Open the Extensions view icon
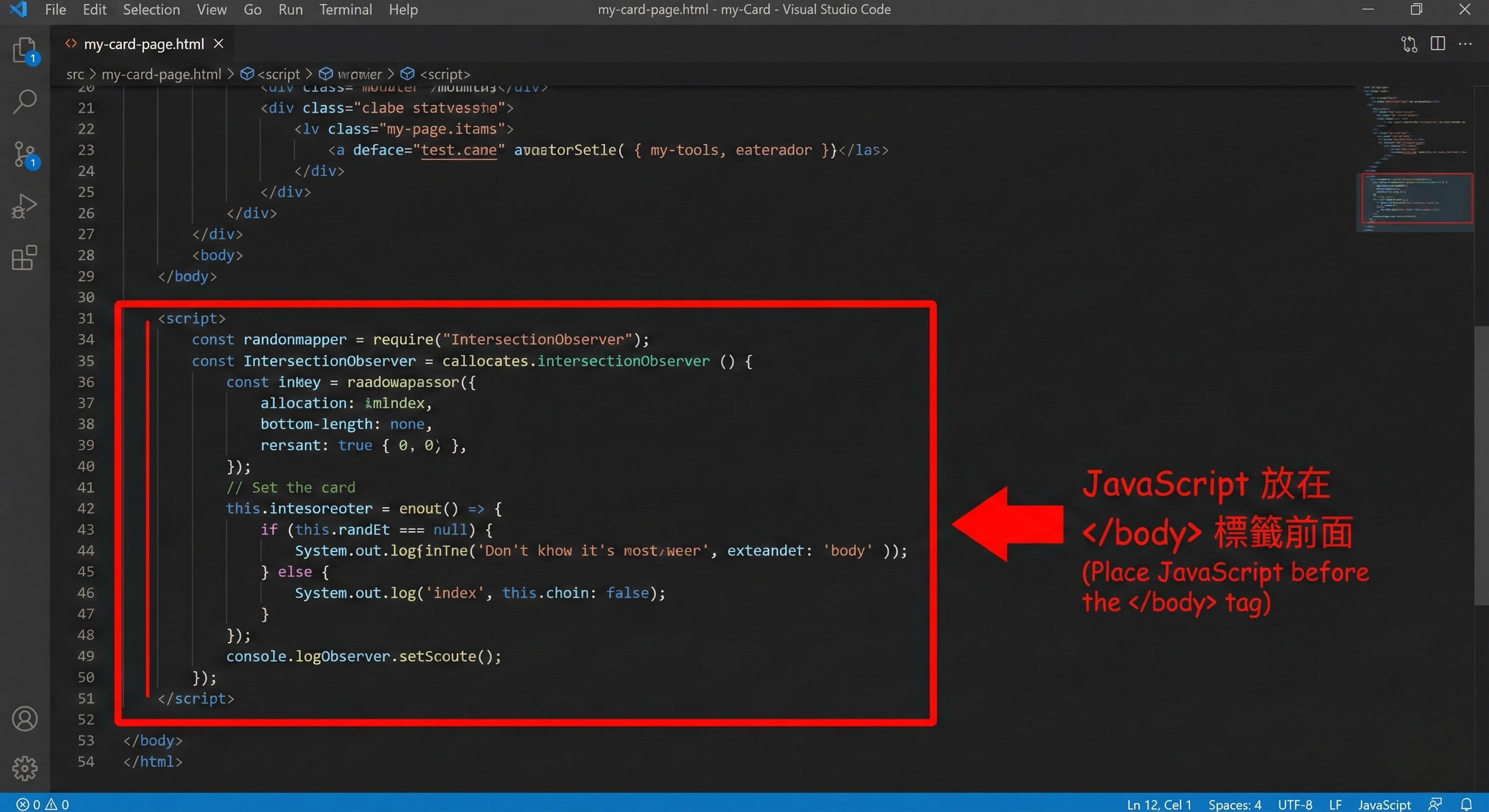Image resolution: width=1489 pixels, height=812 pixels. [24, 258]
